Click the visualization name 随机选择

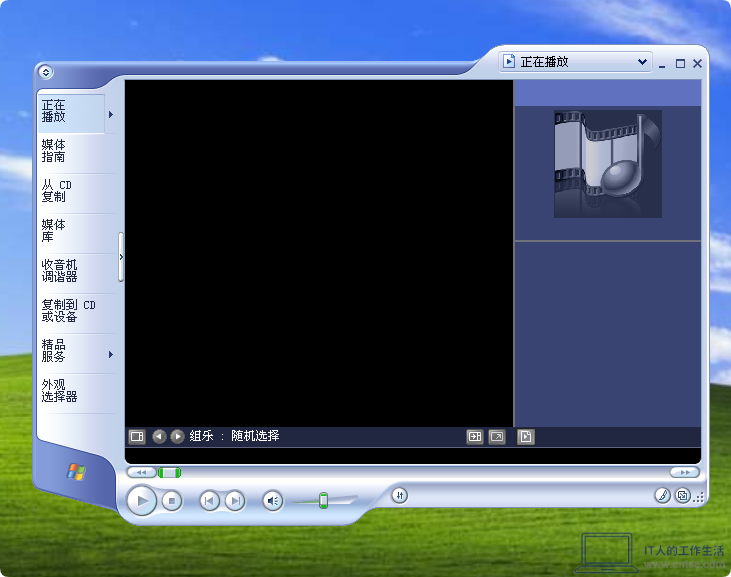point(255,436)
